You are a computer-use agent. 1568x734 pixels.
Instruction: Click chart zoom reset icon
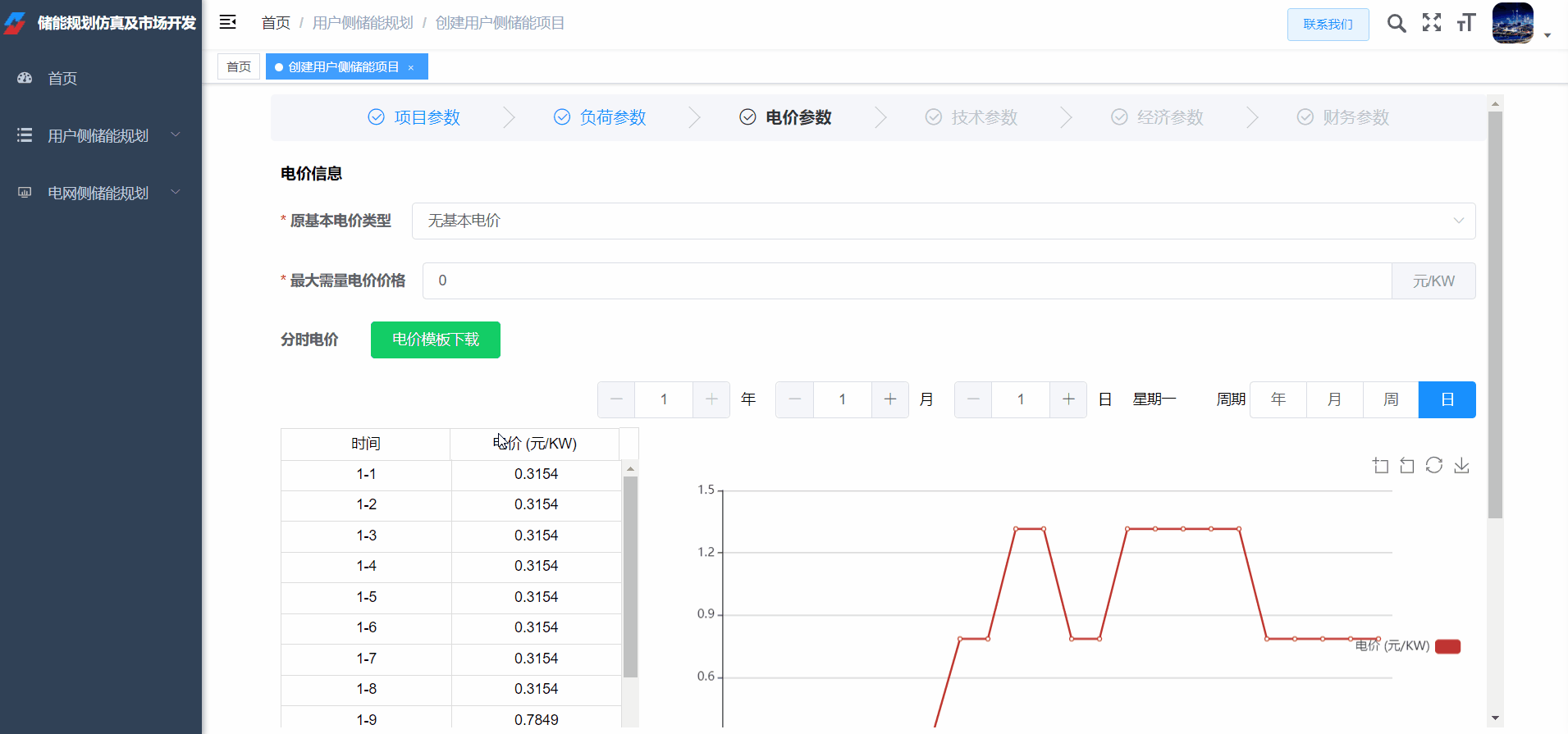pyautogui.click(x=1407, y=466)
